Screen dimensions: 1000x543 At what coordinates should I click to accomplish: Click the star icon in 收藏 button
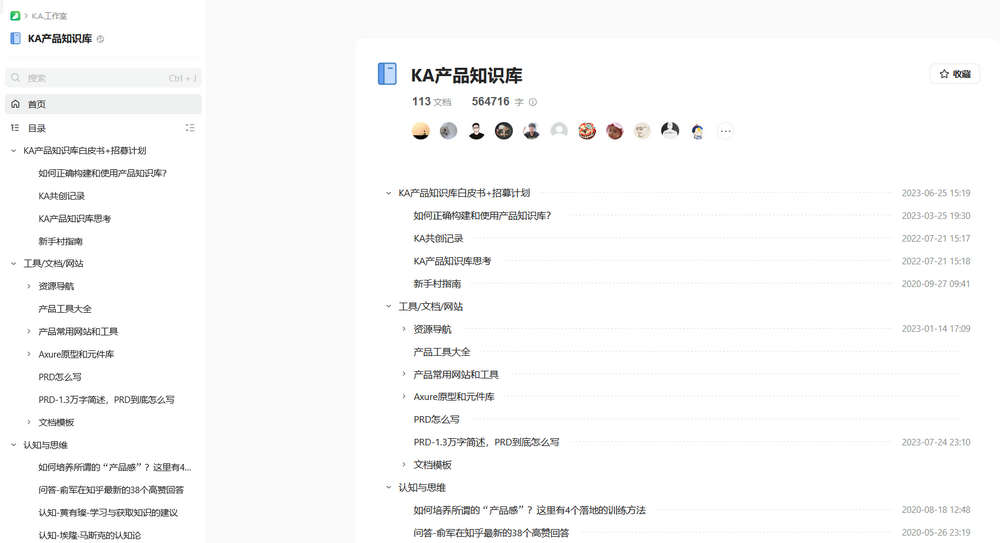[x=944, y=74]
